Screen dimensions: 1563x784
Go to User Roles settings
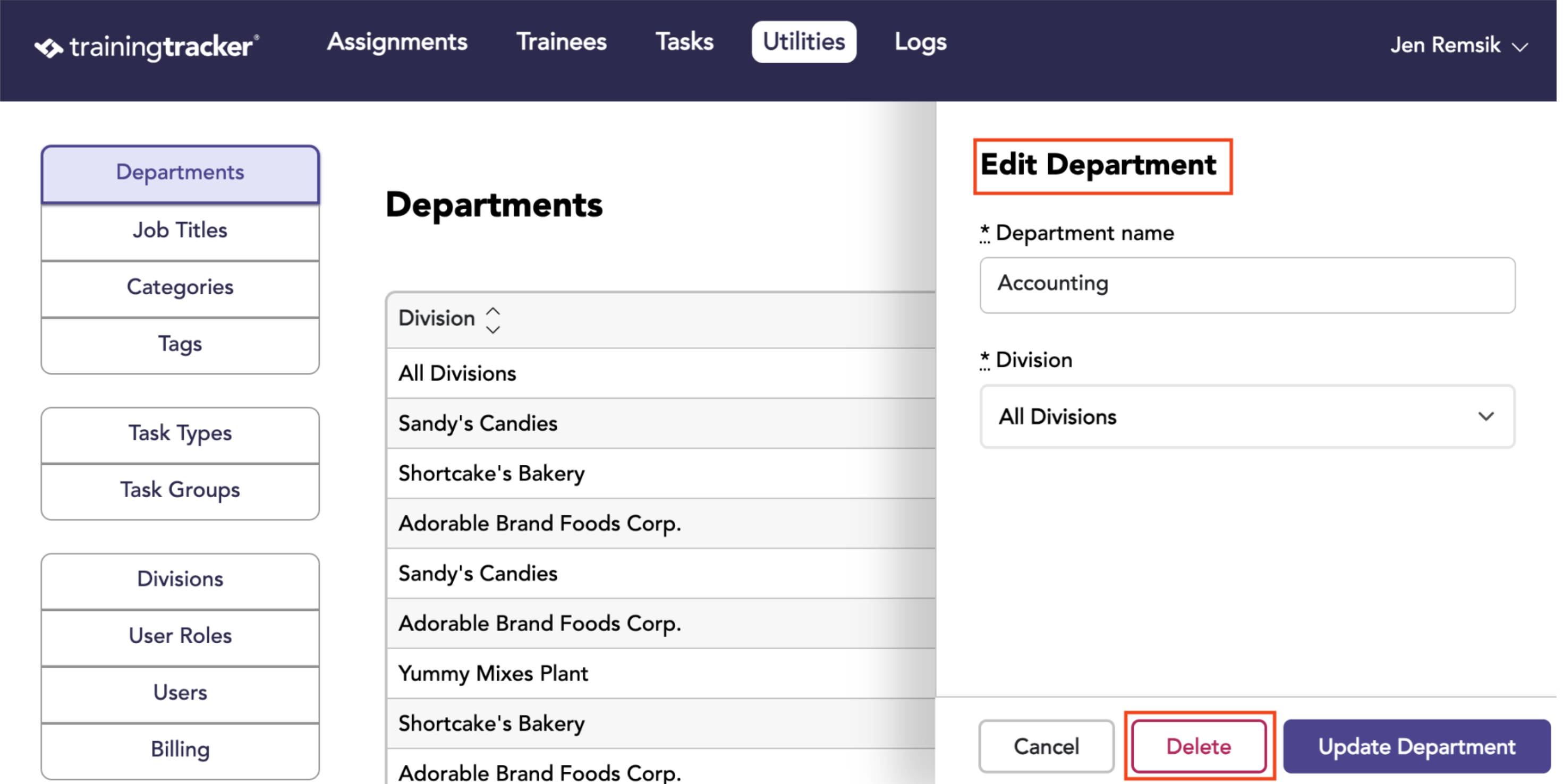click(180, 636)
